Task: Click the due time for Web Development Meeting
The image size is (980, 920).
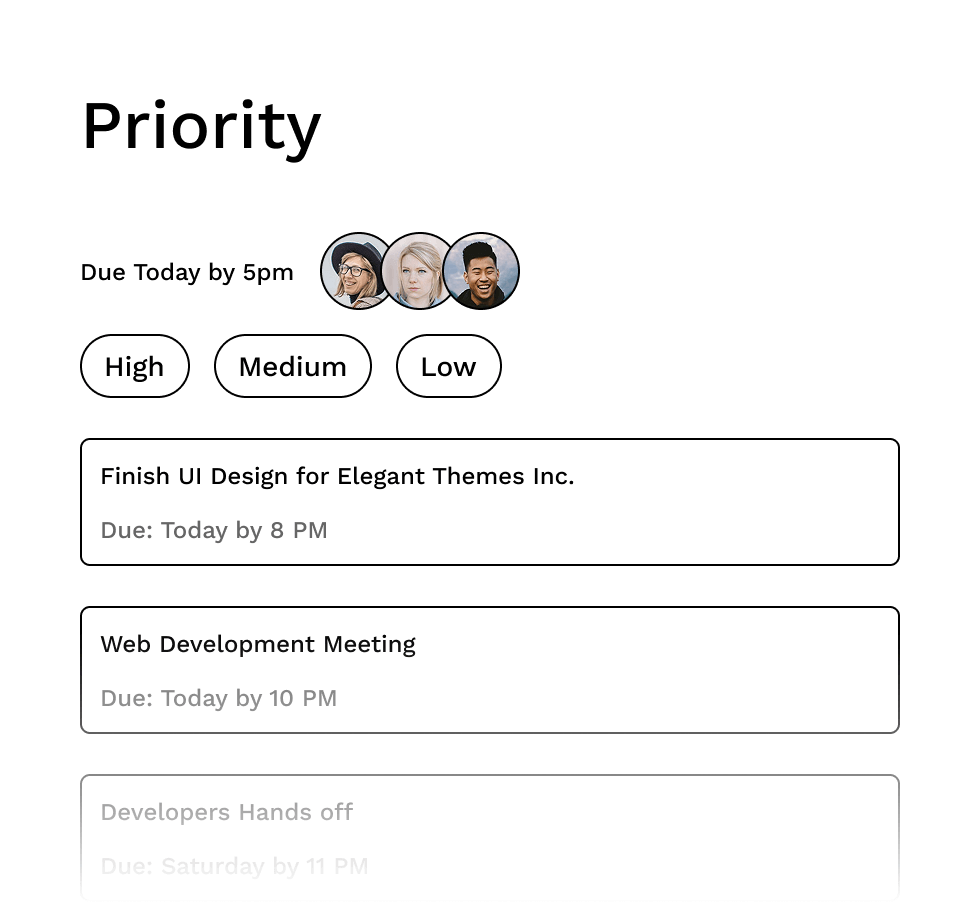Action: click(x=218, y=698)
